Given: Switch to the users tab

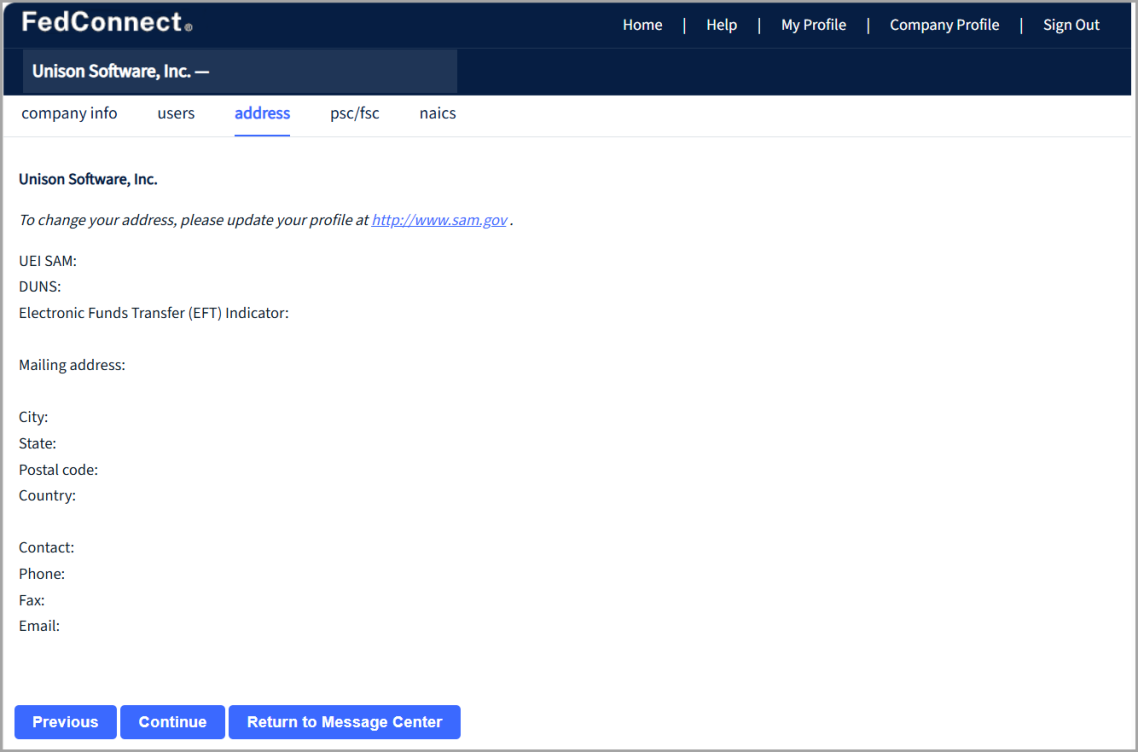Looking at the screenshot, I should click(x=176, y=113).
